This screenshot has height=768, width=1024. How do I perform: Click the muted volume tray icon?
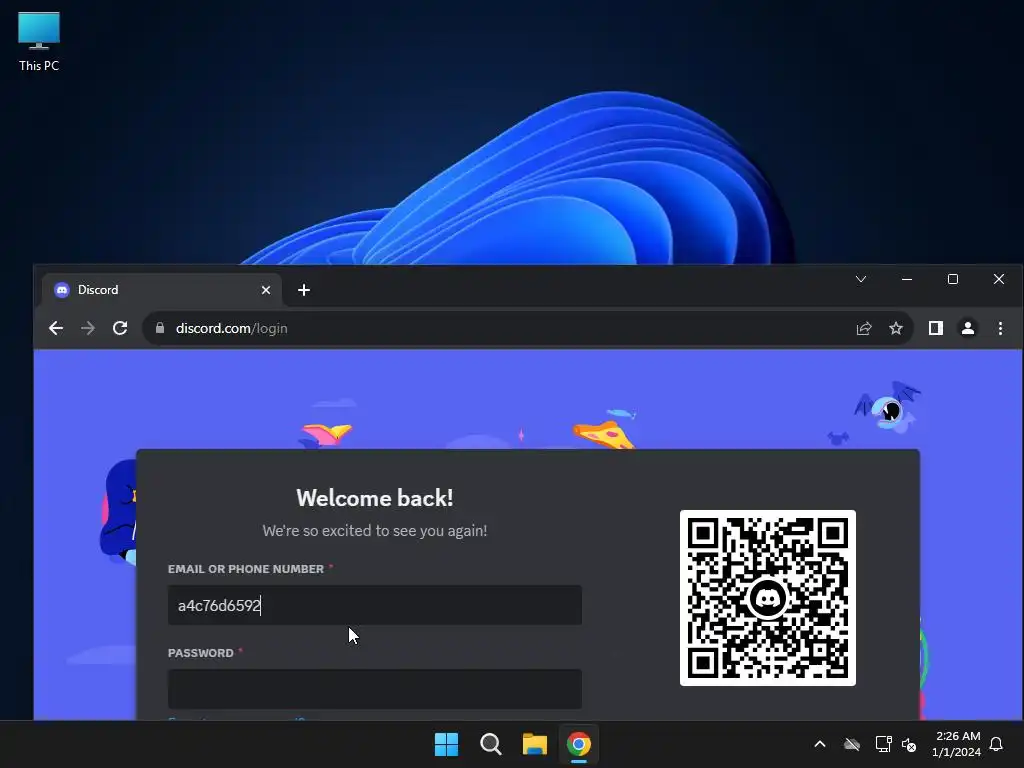[909, 744]
